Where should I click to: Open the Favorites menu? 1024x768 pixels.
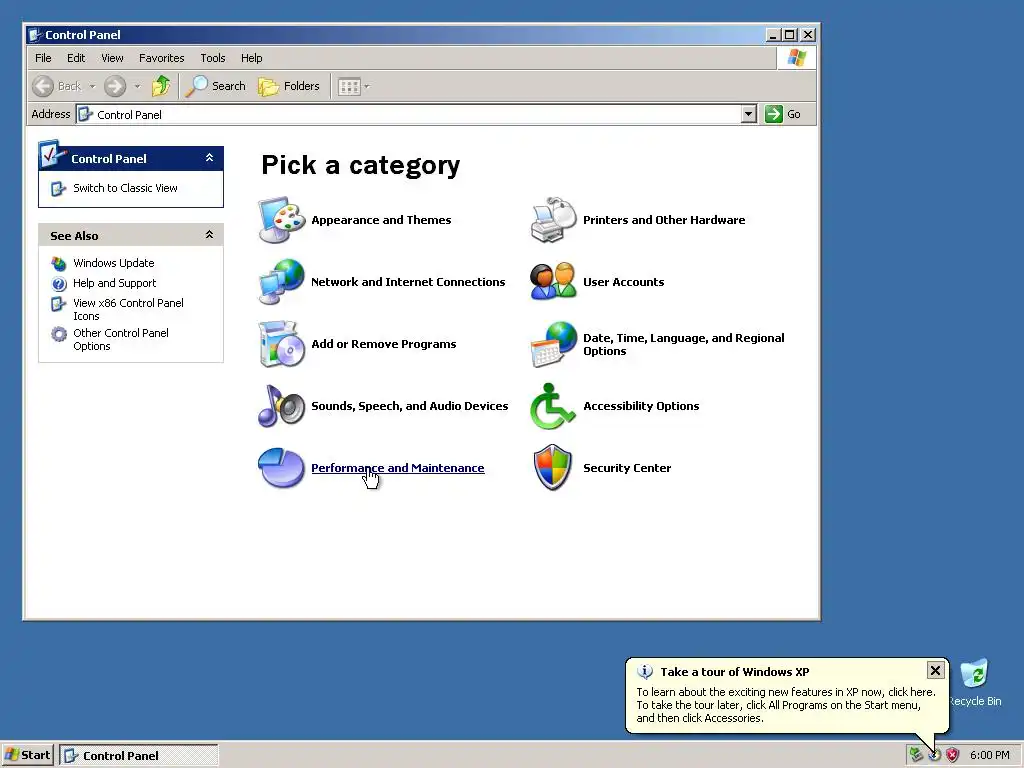tap(161, 58)
